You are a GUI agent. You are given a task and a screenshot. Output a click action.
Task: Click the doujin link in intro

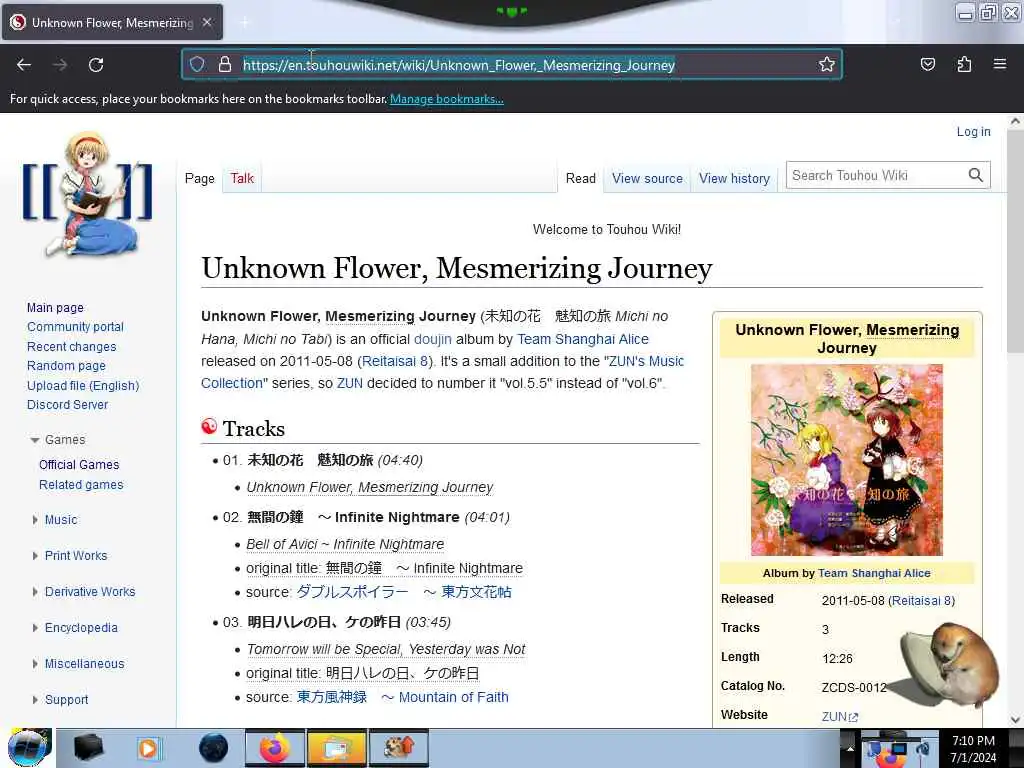click(433, 339)
